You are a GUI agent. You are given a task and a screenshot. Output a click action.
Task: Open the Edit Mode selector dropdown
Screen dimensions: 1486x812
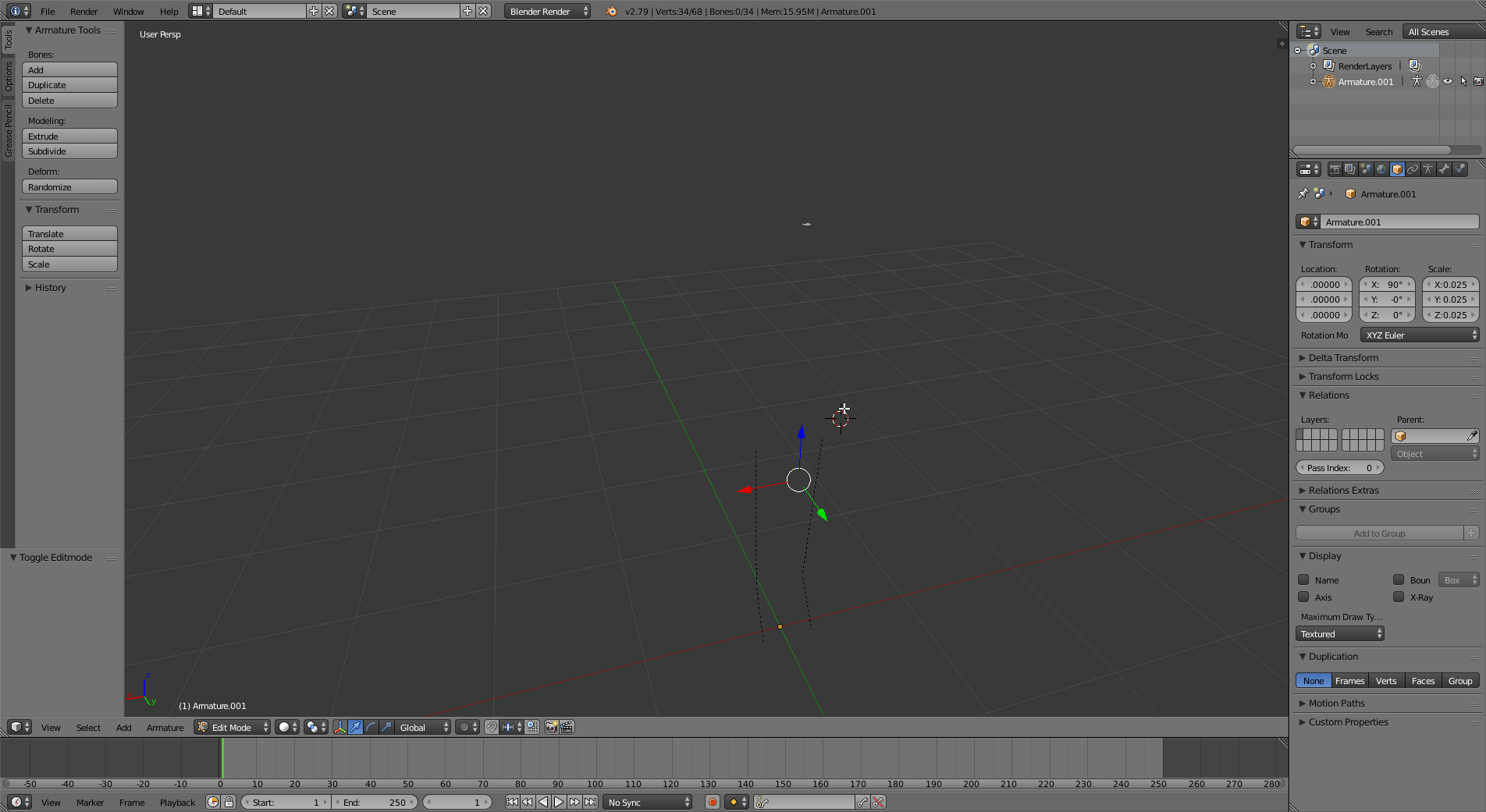[x=232, y=727]
